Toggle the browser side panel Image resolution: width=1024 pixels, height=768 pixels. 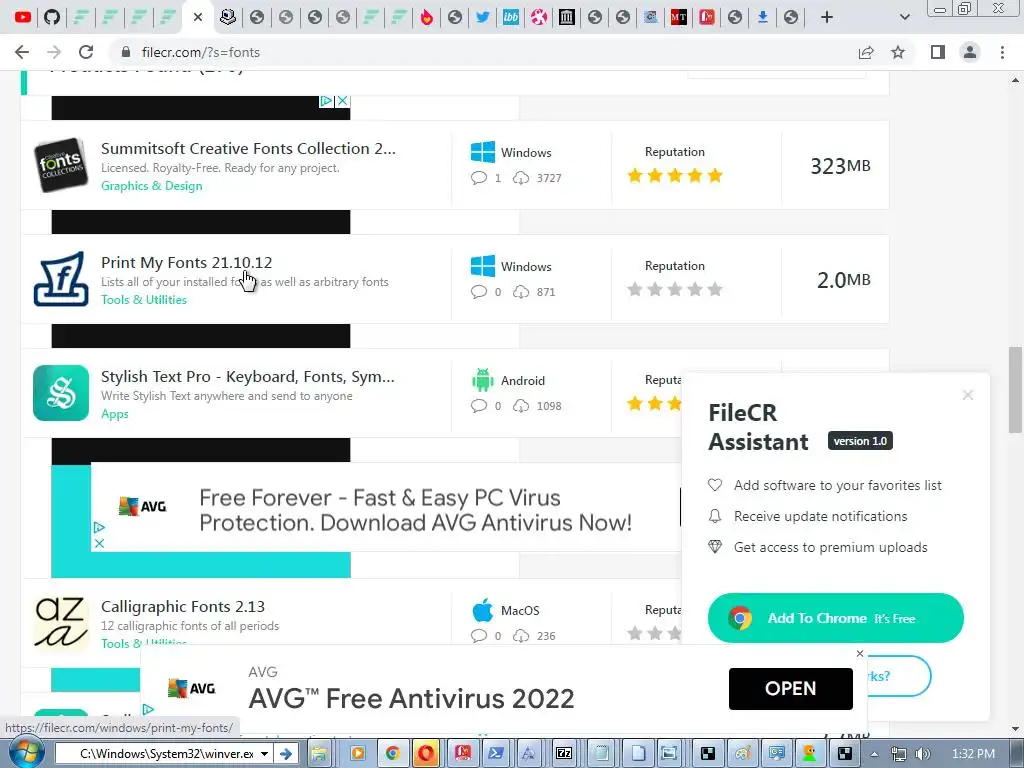[x=938, y=52]
